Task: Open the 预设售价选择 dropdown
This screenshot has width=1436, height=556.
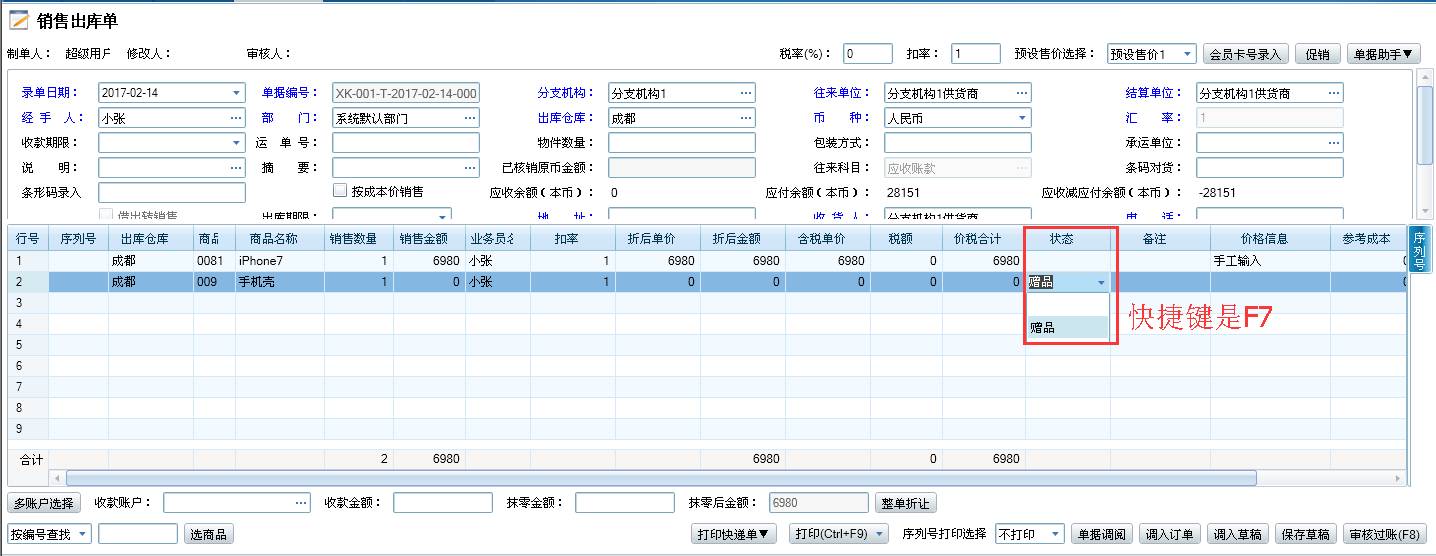Action: pos(1186,54)
